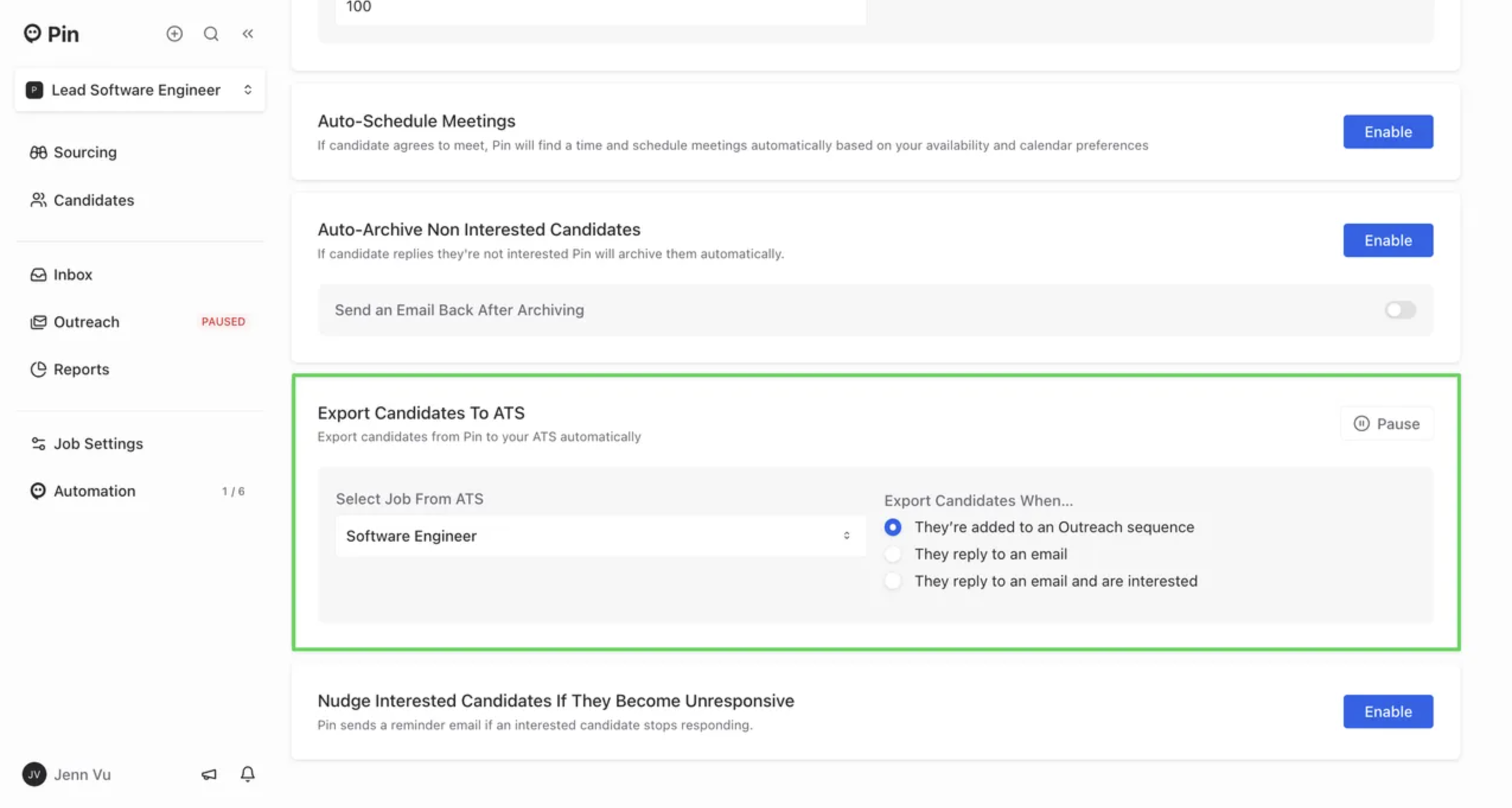Viewport: 1512px width, 808px height.
Task: Toggle Send an Email Back After Archiving
Action: pos(1400,310)
